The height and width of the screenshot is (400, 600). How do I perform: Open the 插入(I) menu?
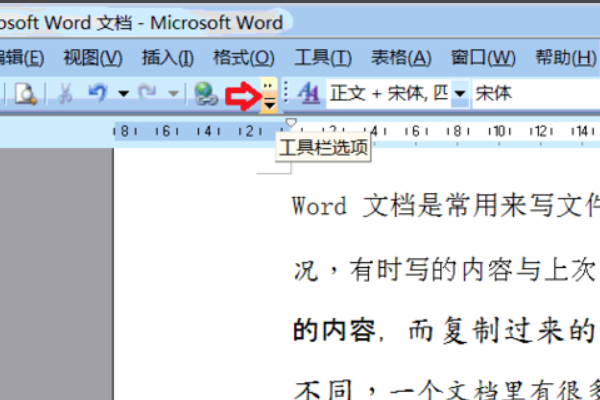pyautogui.click(x=168, y=58)
